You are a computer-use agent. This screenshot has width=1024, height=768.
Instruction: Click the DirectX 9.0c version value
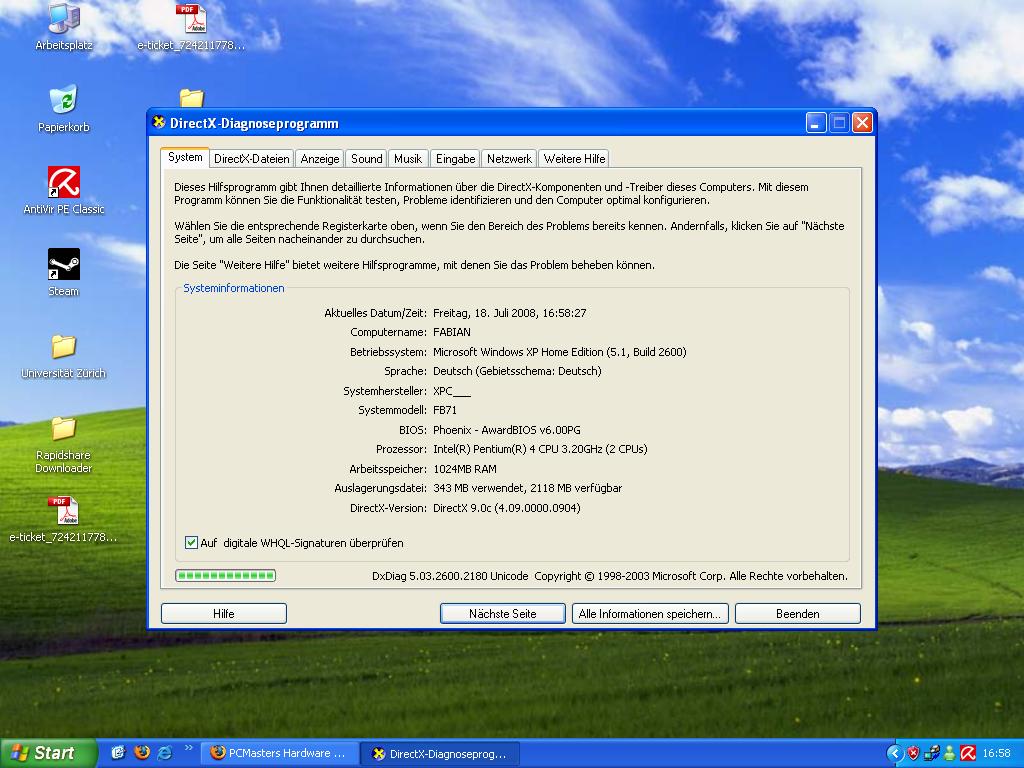pos(507,507)
